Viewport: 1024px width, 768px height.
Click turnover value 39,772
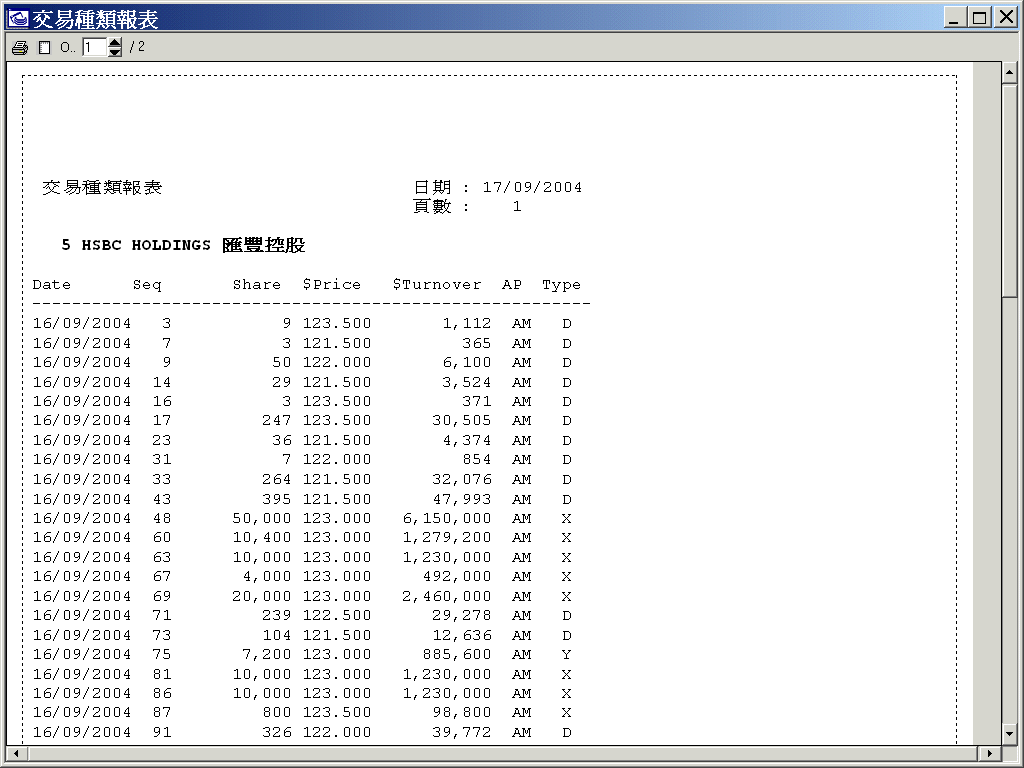tap(462, 732)
